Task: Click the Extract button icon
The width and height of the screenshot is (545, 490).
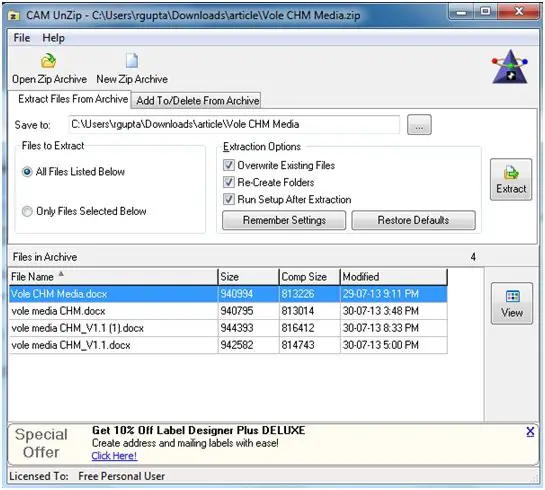Action: click(x=511, y=173)
